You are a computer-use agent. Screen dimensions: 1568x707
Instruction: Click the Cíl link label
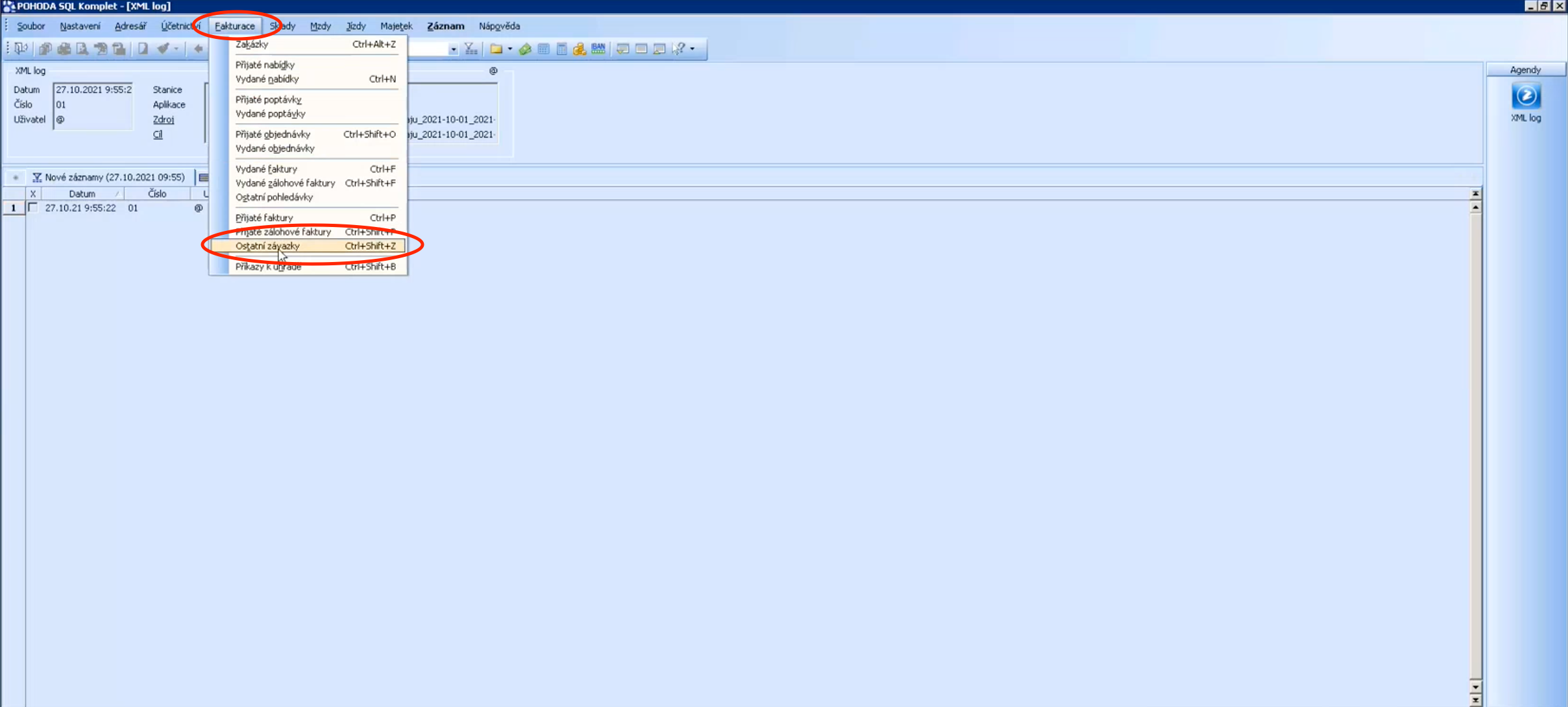tap(158, 134)
